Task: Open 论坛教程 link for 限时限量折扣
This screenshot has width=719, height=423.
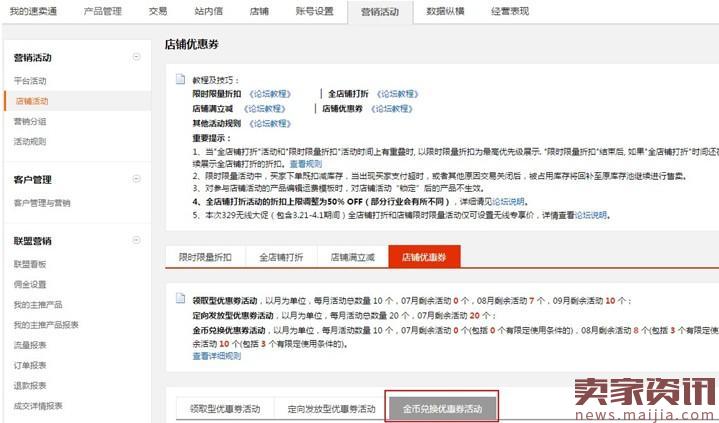Action: point(270,94)
